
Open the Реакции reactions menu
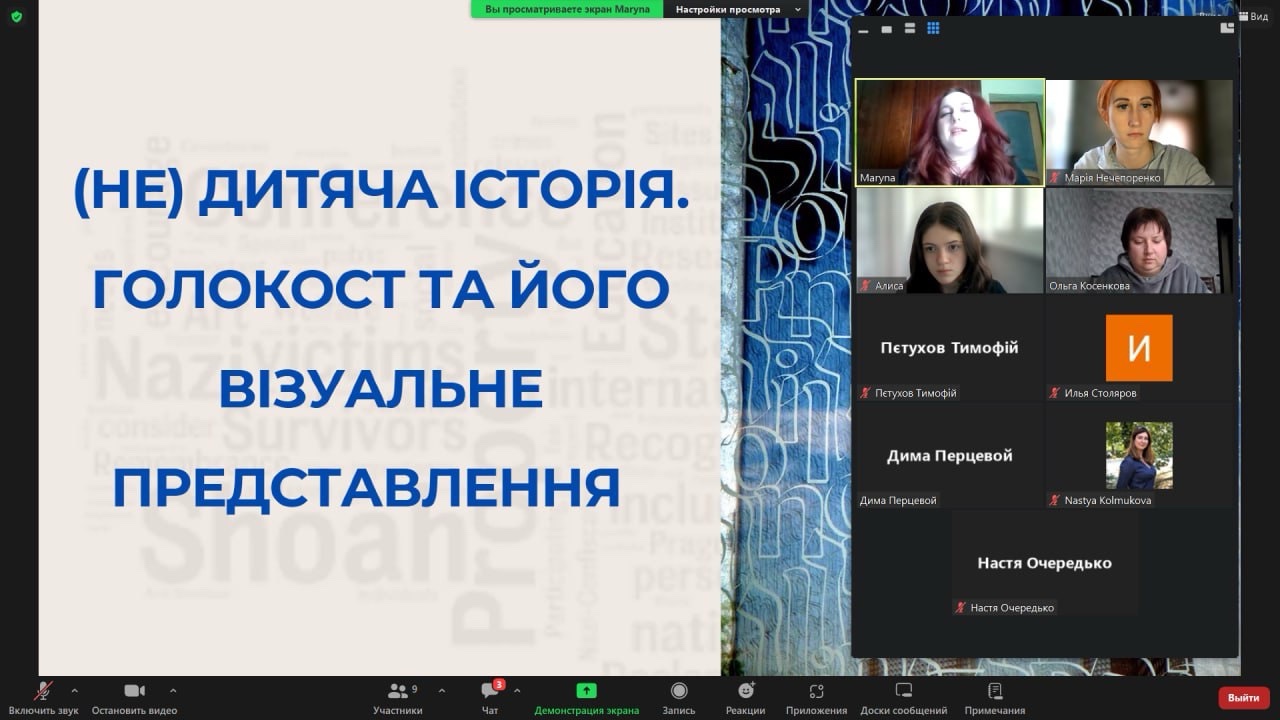pyautogui.click(x=745, y=692)
